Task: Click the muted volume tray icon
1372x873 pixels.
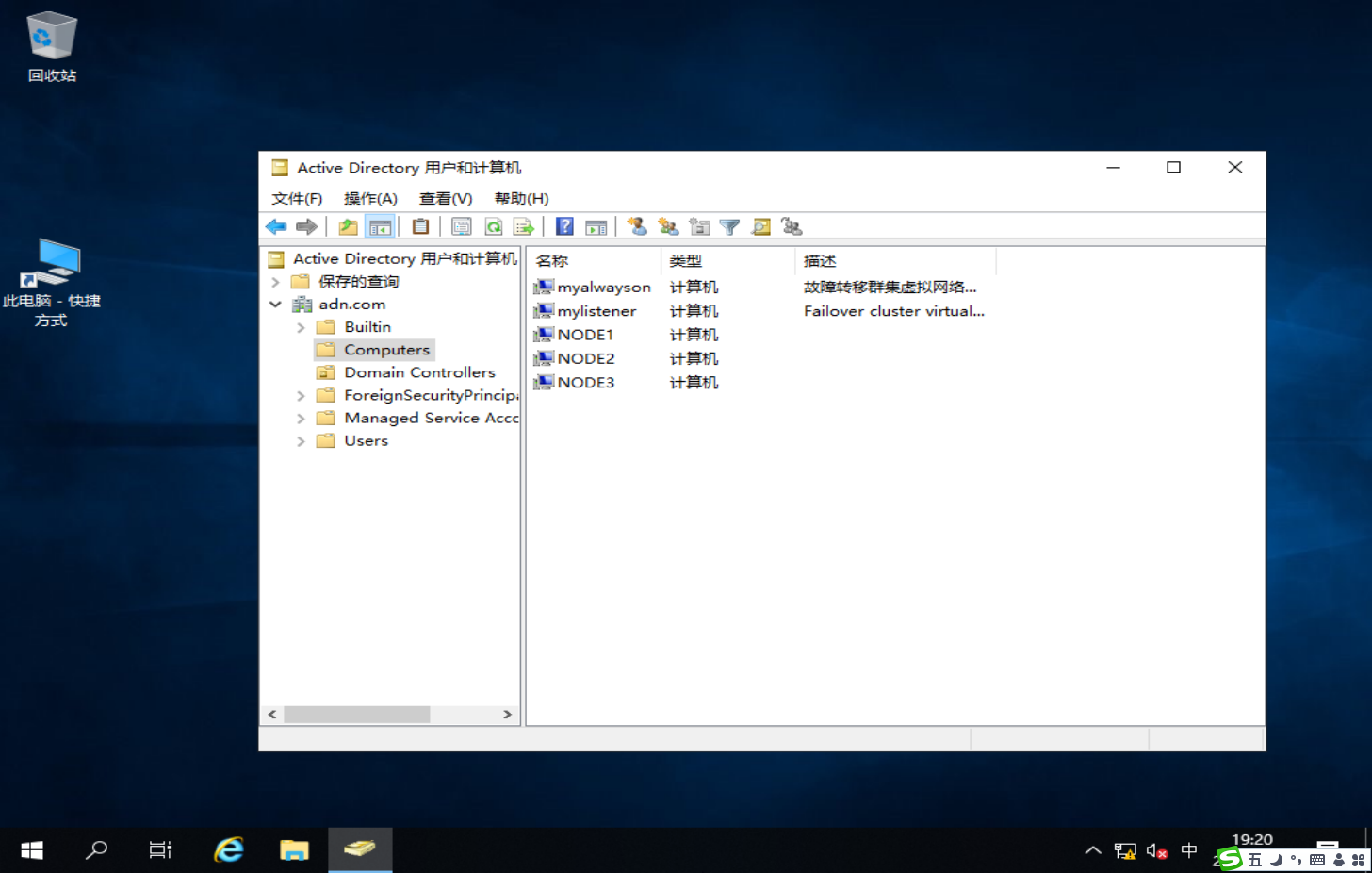Action: coord(1156,850)
